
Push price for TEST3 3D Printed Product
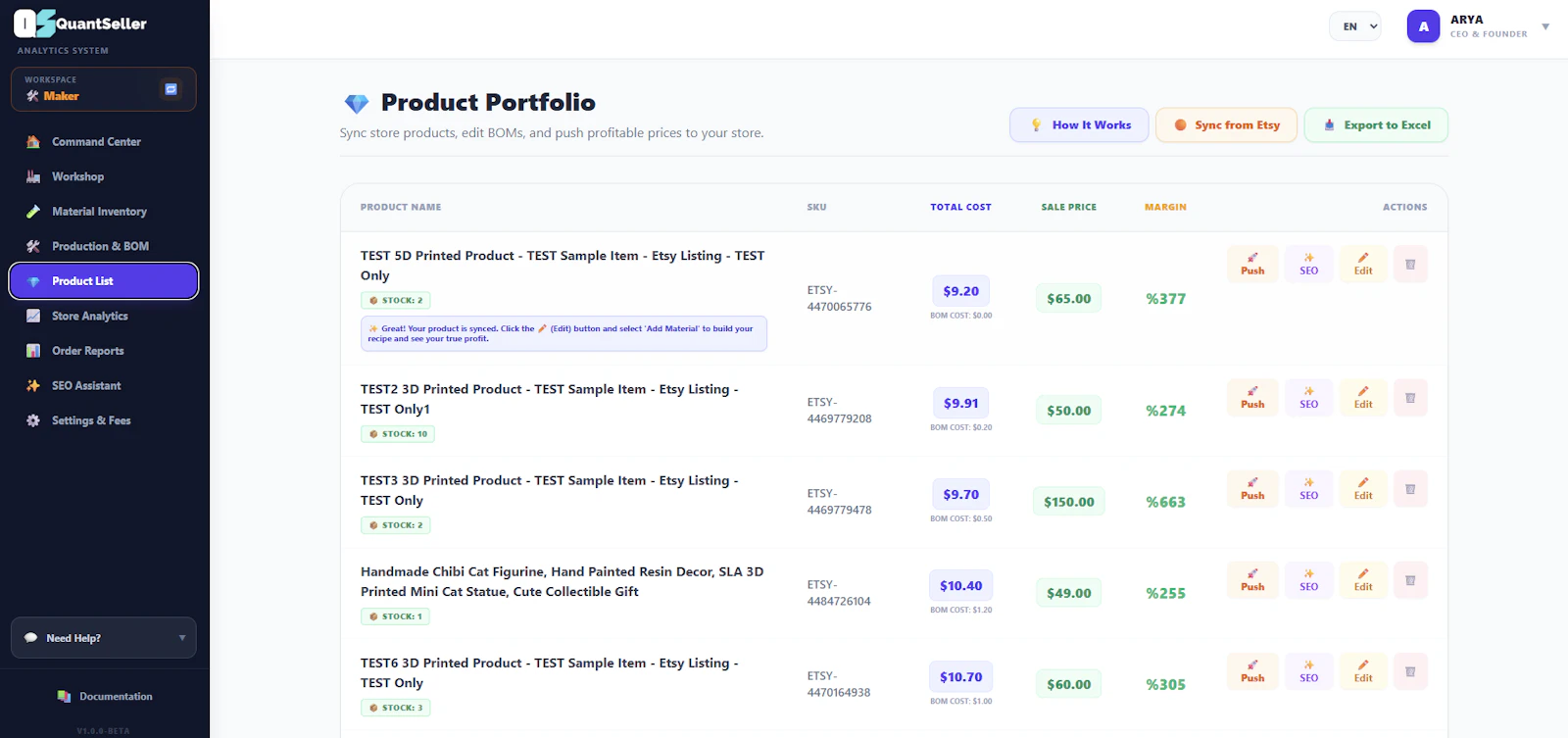1252,488
